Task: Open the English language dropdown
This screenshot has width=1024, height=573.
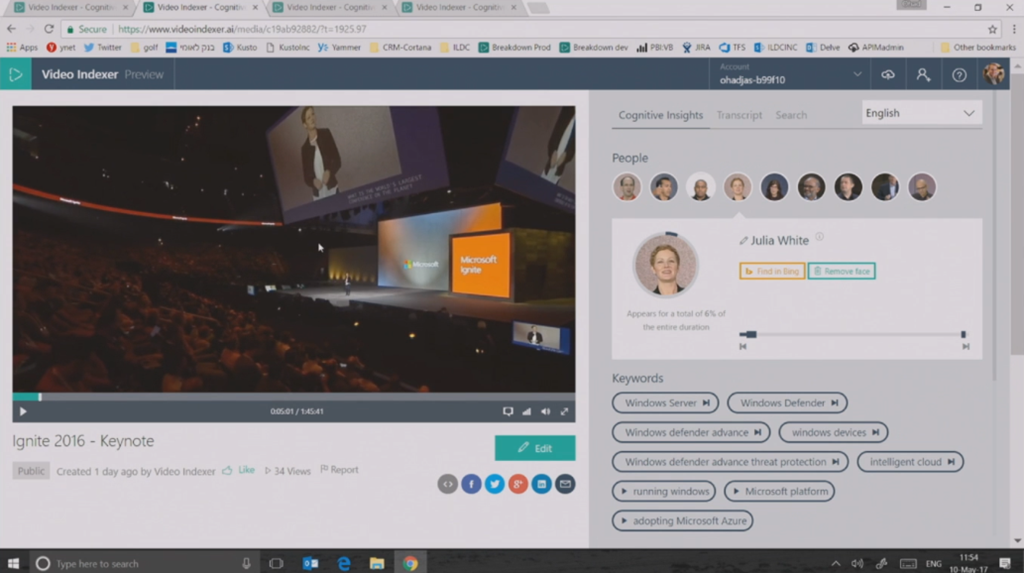Action: (920, 113)
